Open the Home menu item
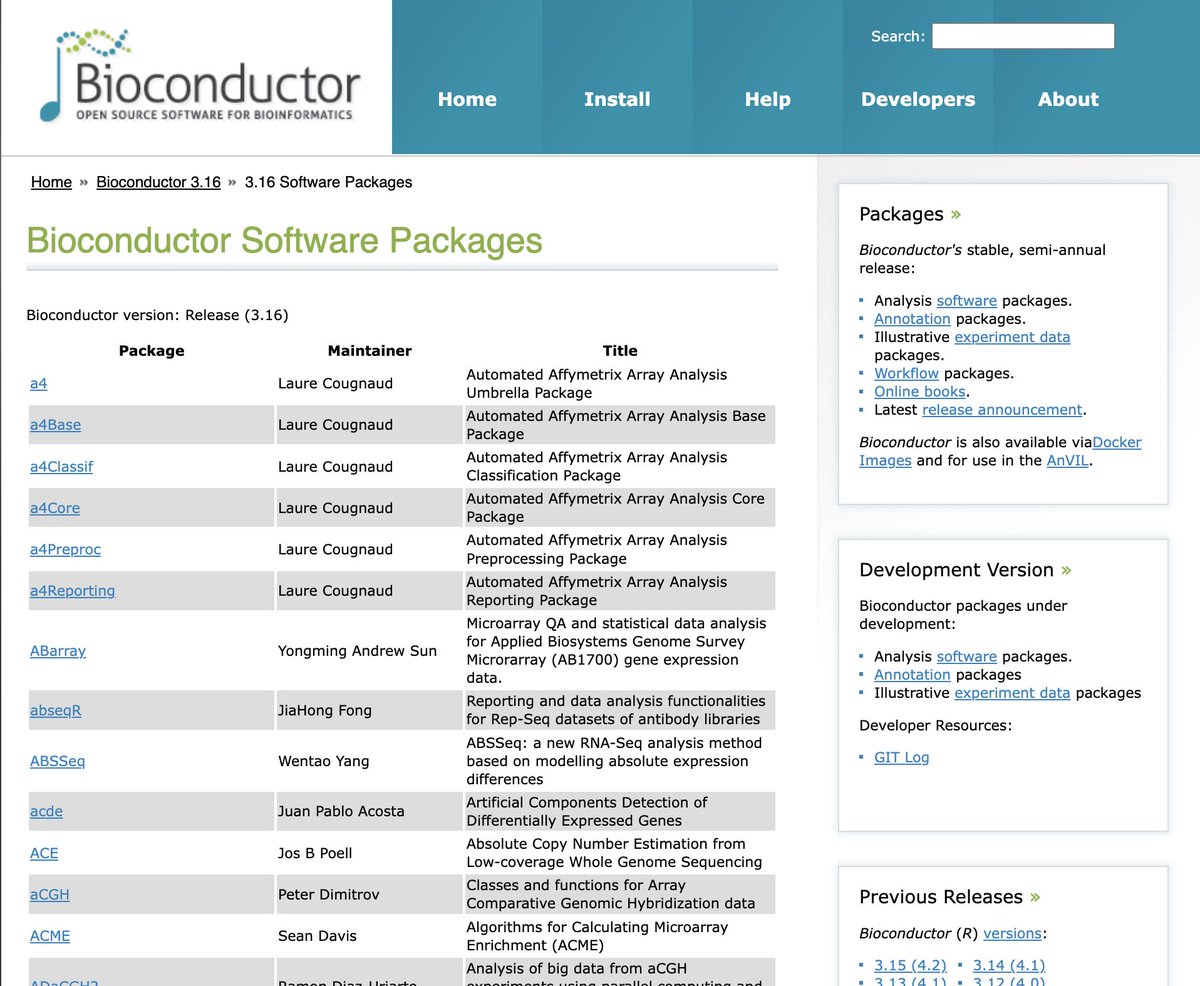This screenshot has width=1200, height=986. click(467, 99)
